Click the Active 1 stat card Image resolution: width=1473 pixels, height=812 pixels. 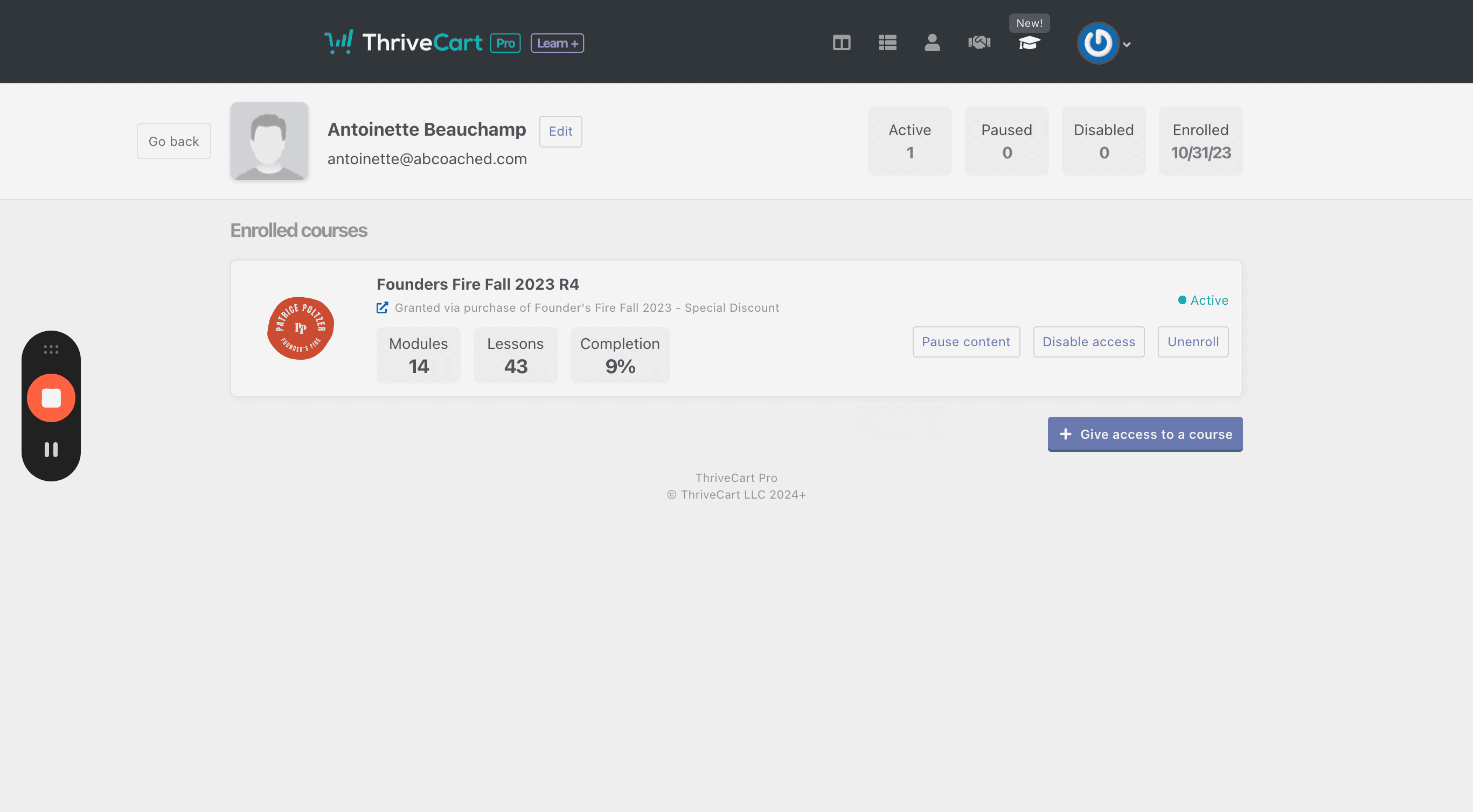click(x=909, y=141)
